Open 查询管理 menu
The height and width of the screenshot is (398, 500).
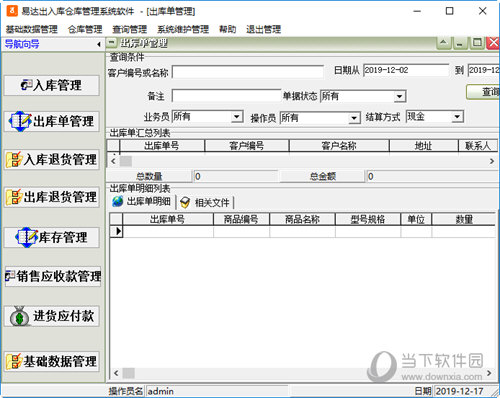[x=130, y=29]
